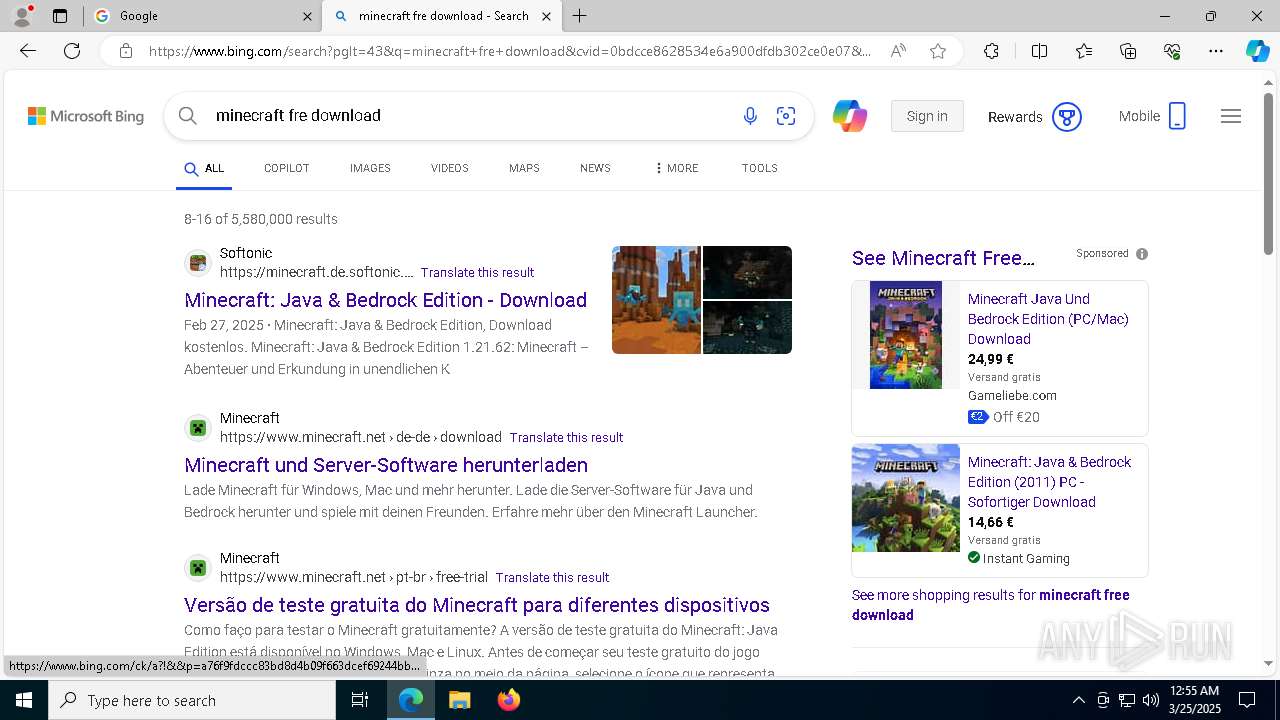This screenshot has width=1280, height=720.
Task: Open Minecraft und Server-Software herunterladen result
Action: click(x=386, y=465)
